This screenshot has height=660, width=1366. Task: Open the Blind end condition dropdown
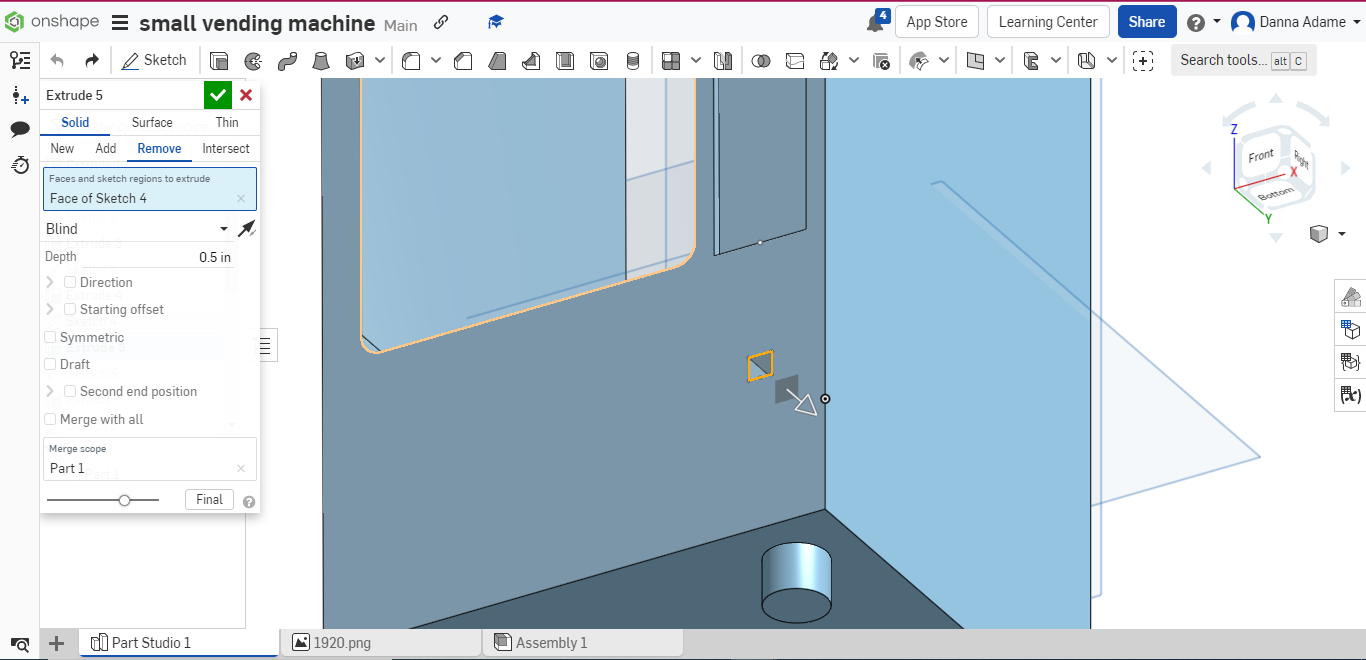pos(140,228)
